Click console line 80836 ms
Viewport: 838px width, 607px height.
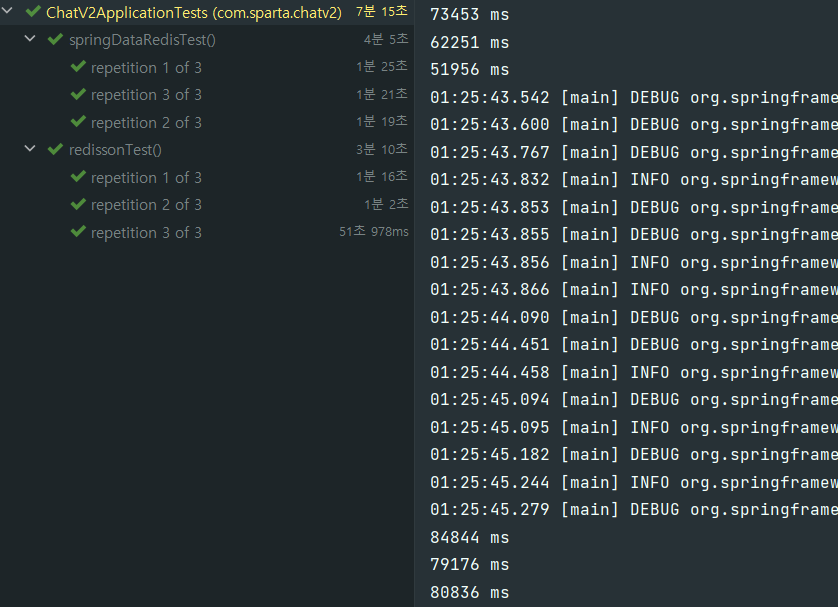(470, 593)
